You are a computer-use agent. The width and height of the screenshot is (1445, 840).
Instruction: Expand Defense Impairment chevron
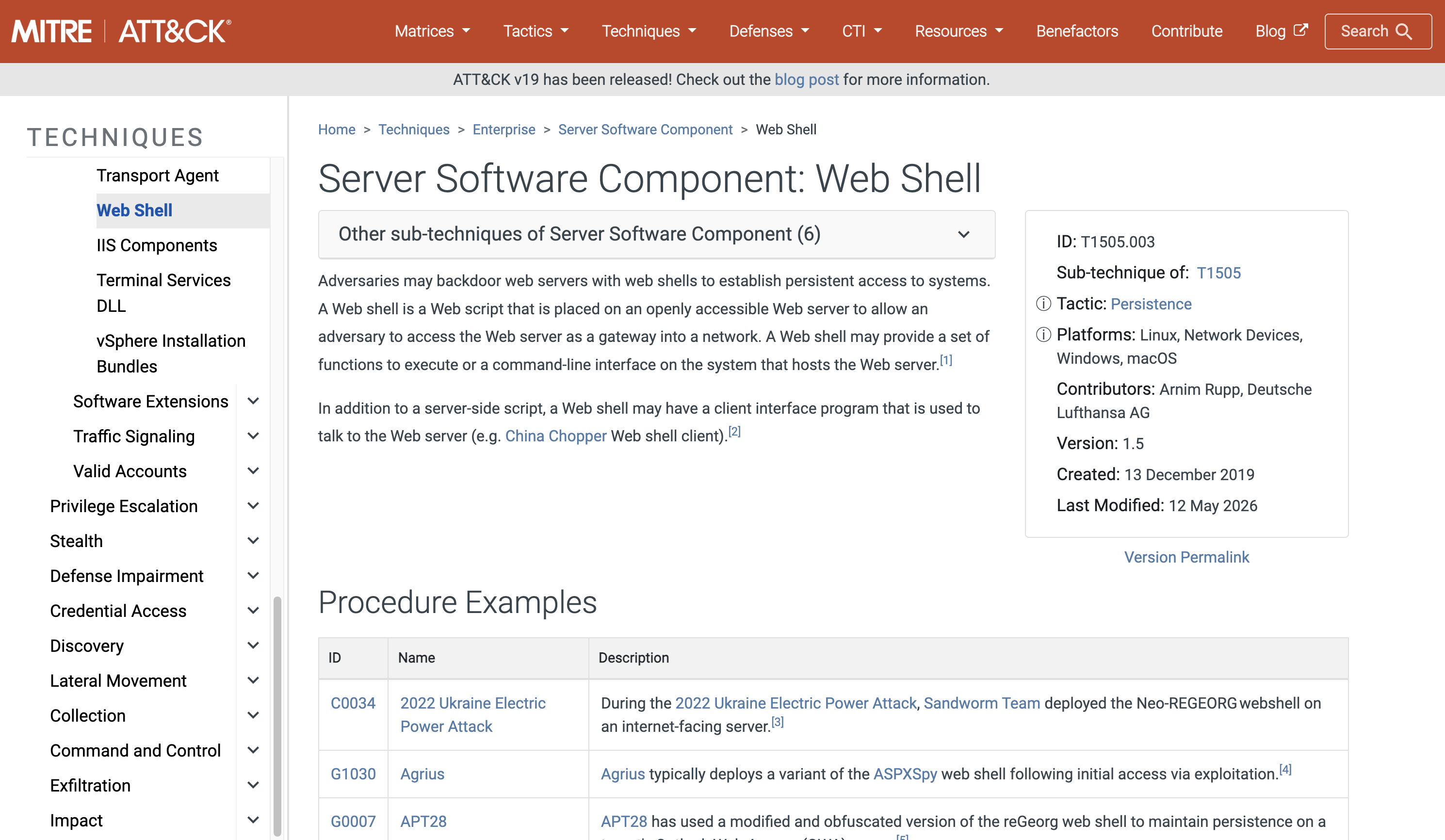(253, 576)
